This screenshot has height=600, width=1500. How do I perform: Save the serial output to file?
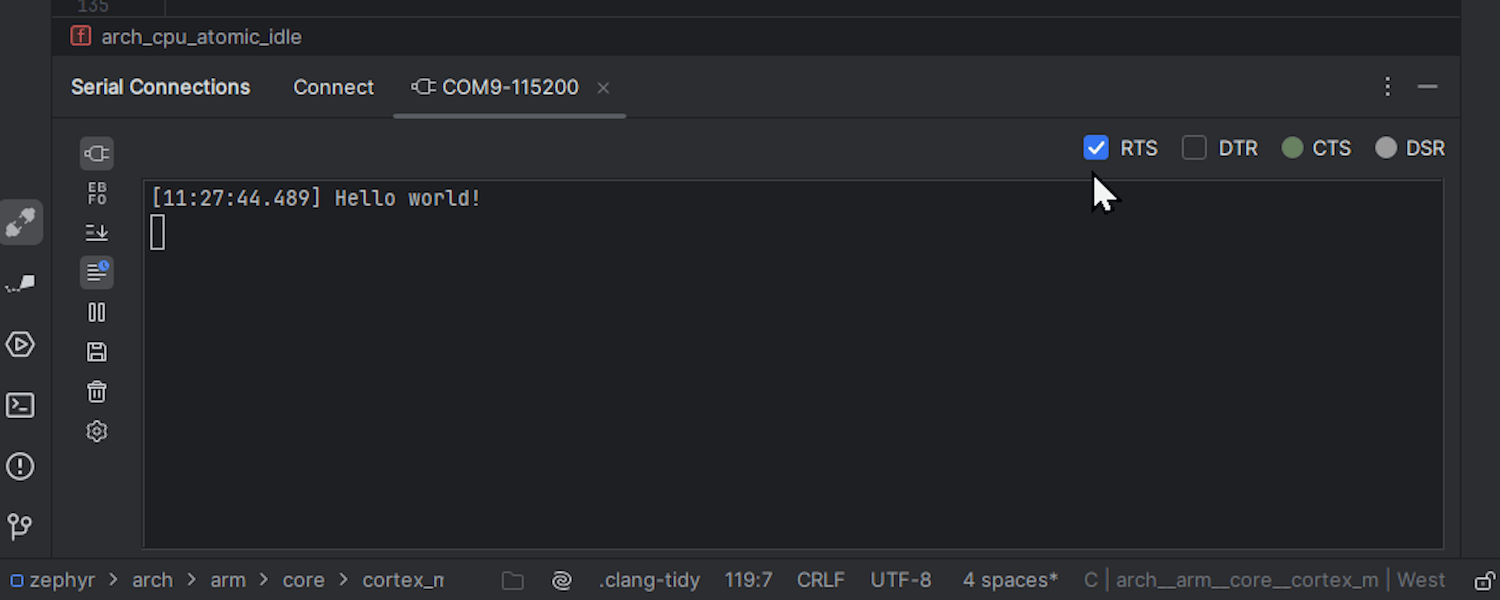click(97, 352)
